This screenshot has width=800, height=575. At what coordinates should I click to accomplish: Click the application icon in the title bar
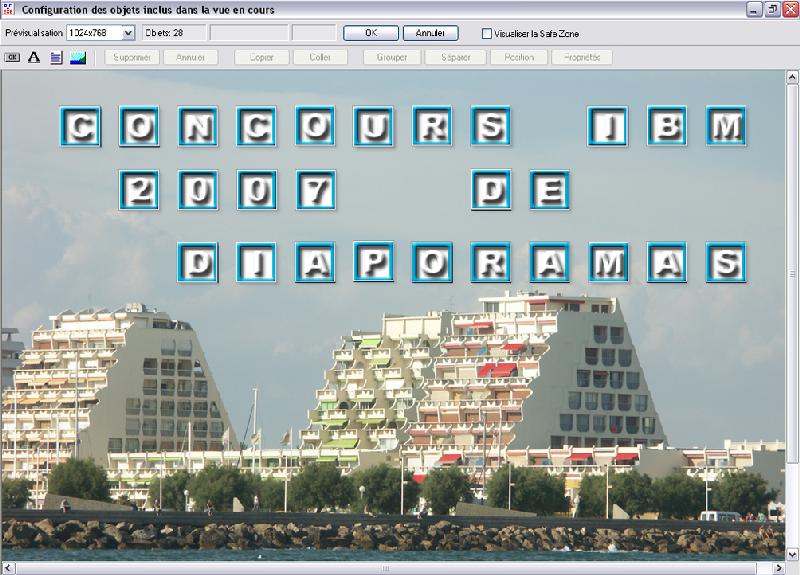pos(9,9)
